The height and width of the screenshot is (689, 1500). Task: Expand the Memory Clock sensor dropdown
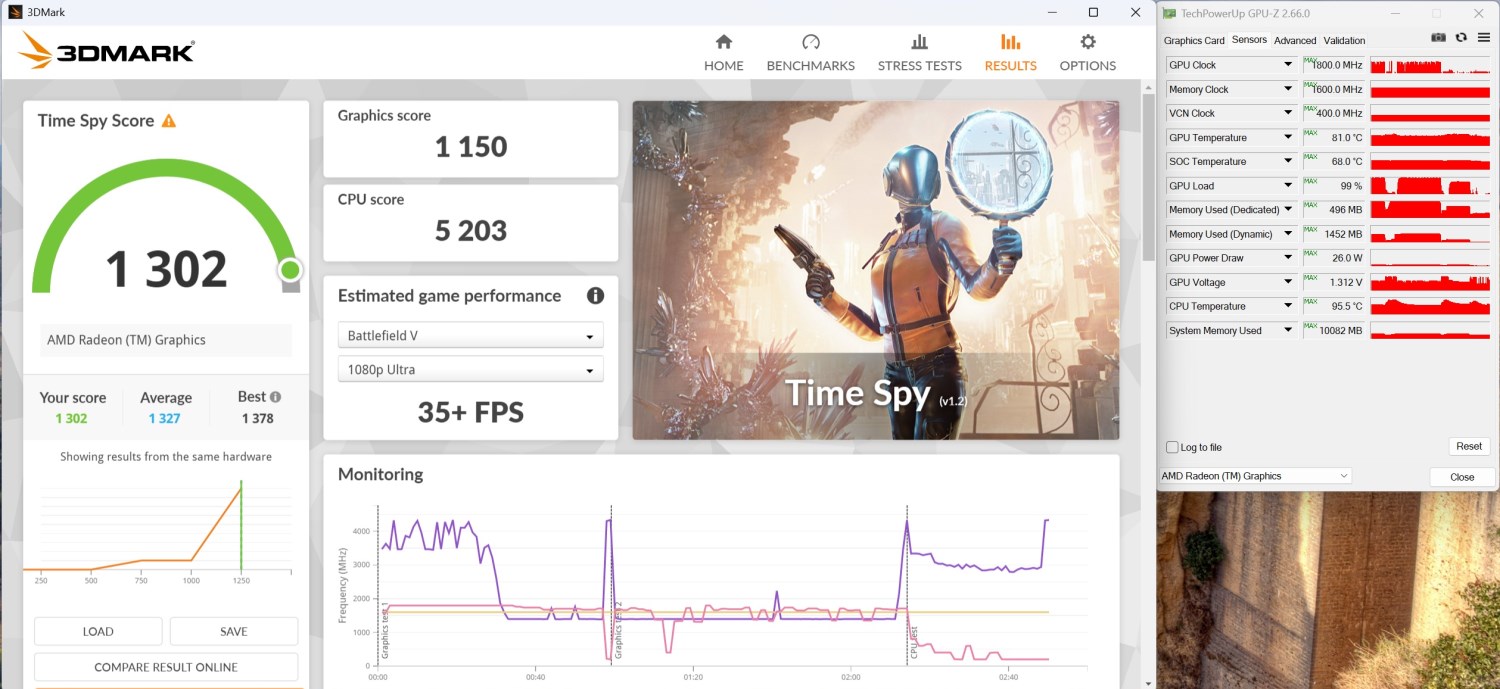point(1288,89)
